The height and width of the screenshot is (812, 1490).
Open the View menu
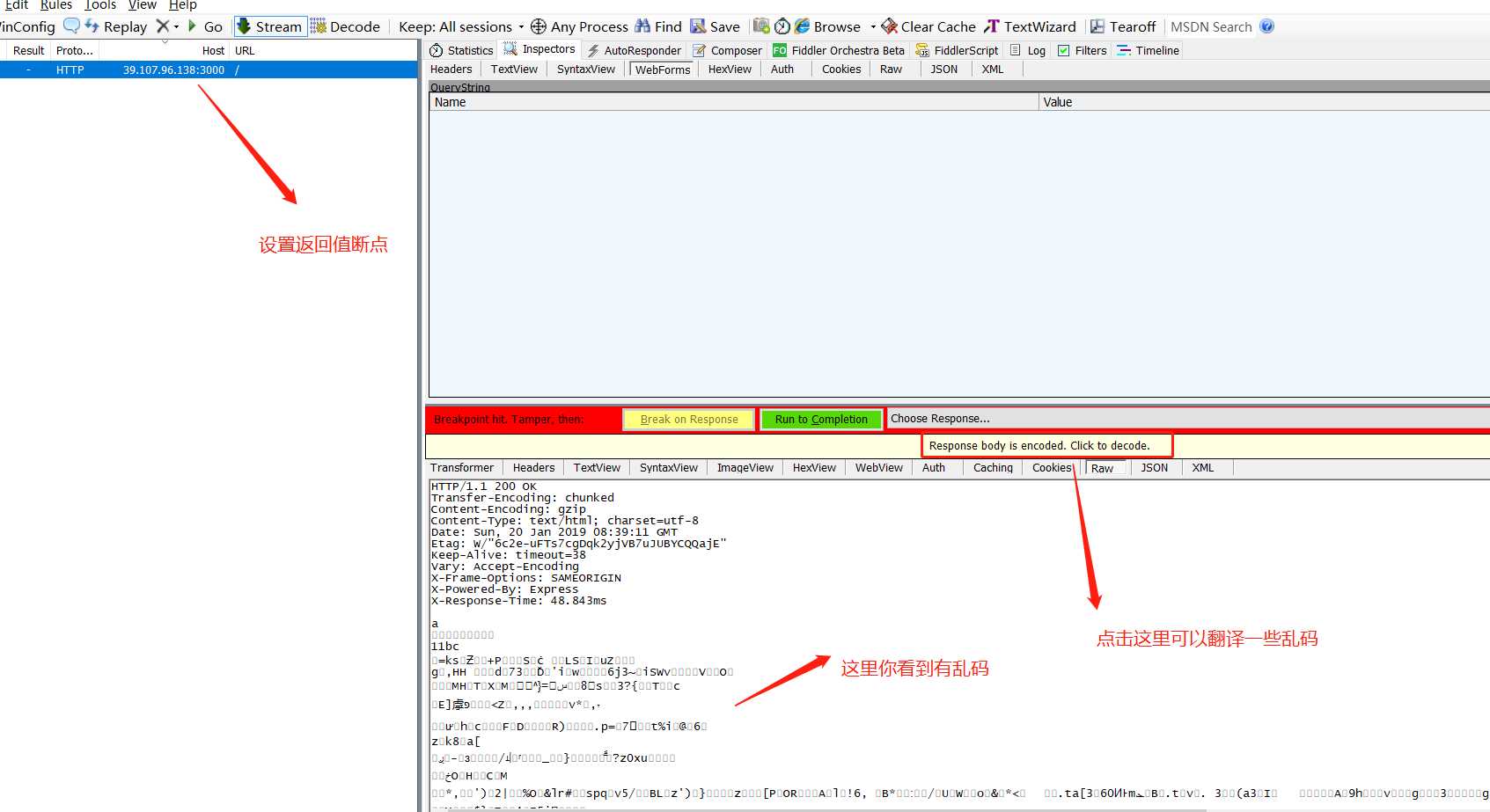[x=142, y=5]
